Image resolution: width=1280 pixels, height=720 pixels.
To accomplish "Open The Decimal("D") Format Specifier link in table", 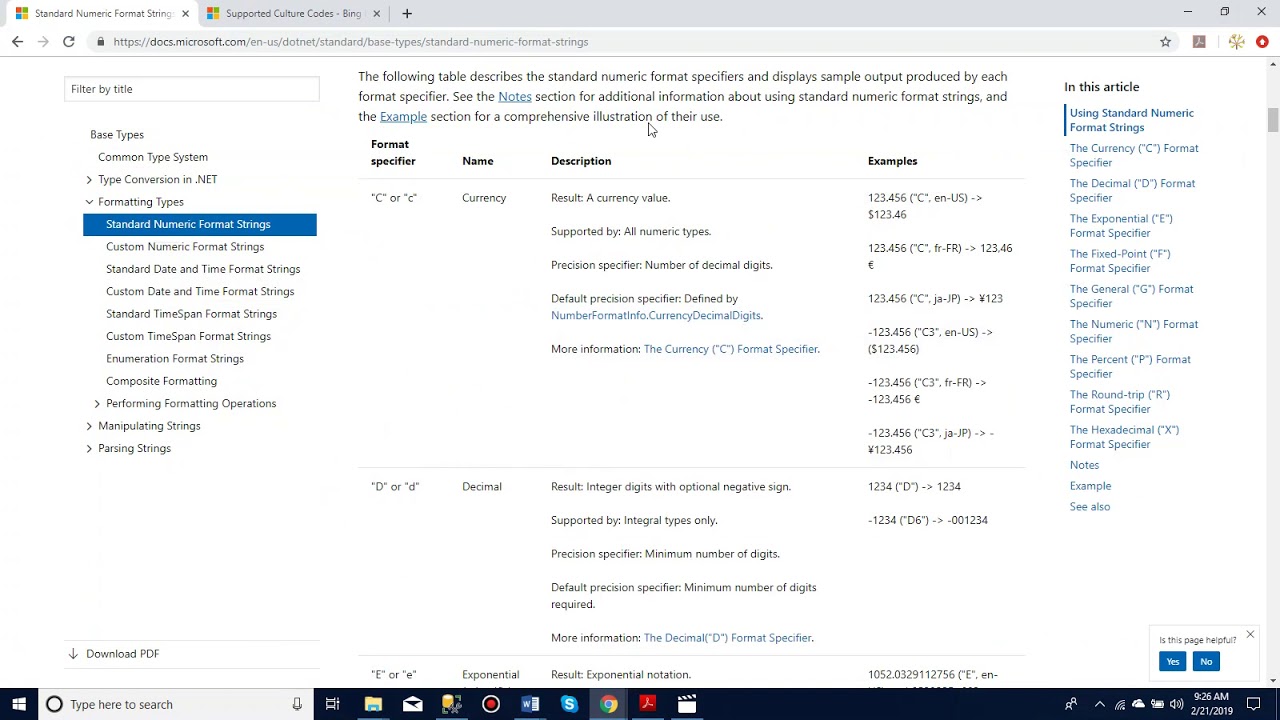I will tap(728, 638).
